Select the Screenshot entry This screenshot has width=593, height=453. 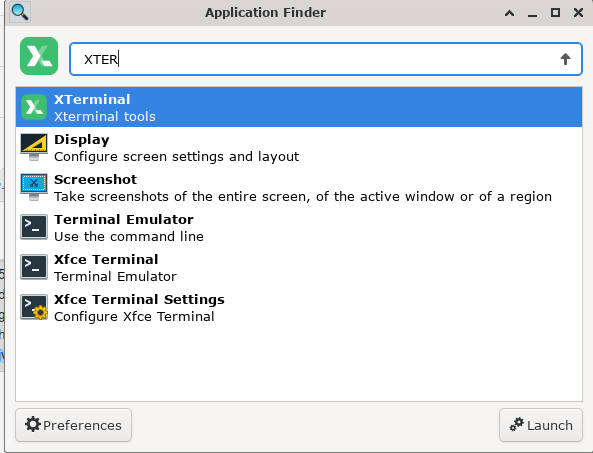[299, 187]
